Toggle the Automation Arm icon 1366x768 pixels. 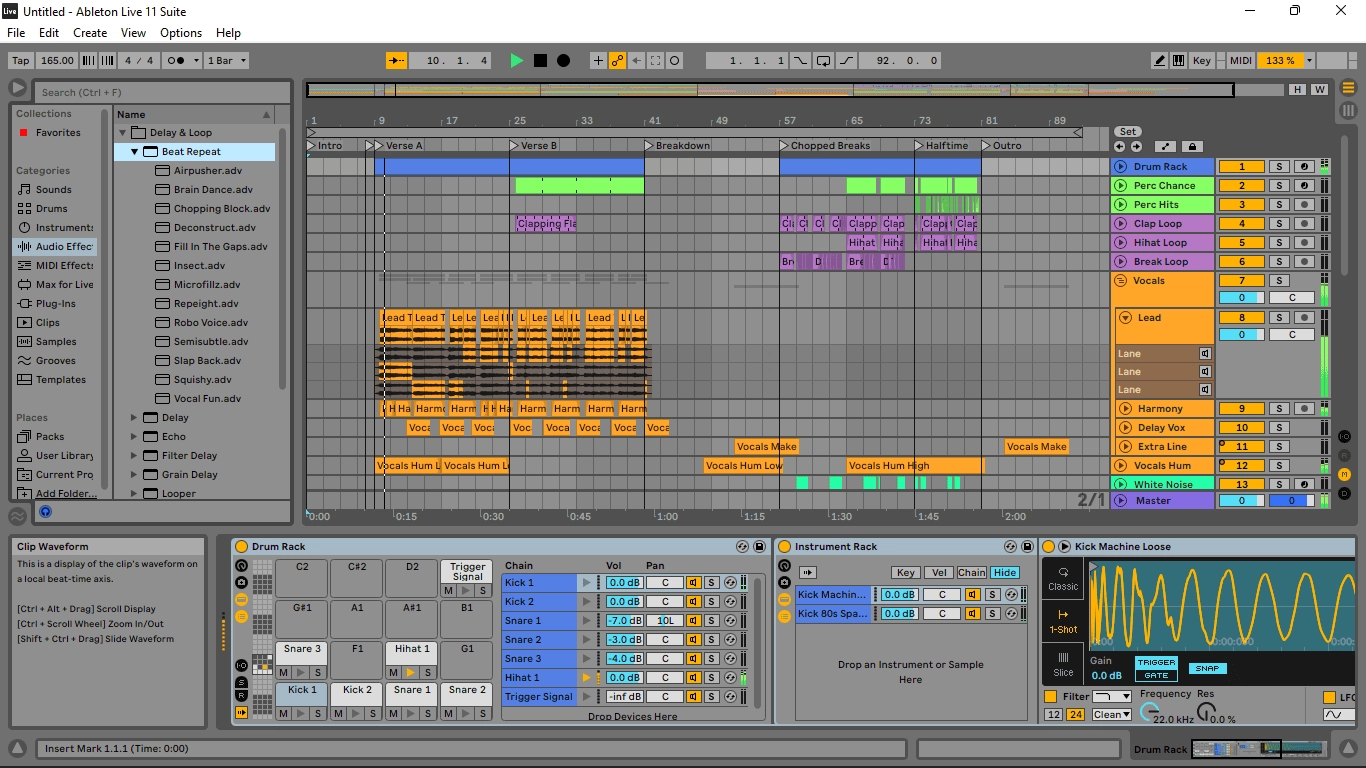(x=617, y=61)
